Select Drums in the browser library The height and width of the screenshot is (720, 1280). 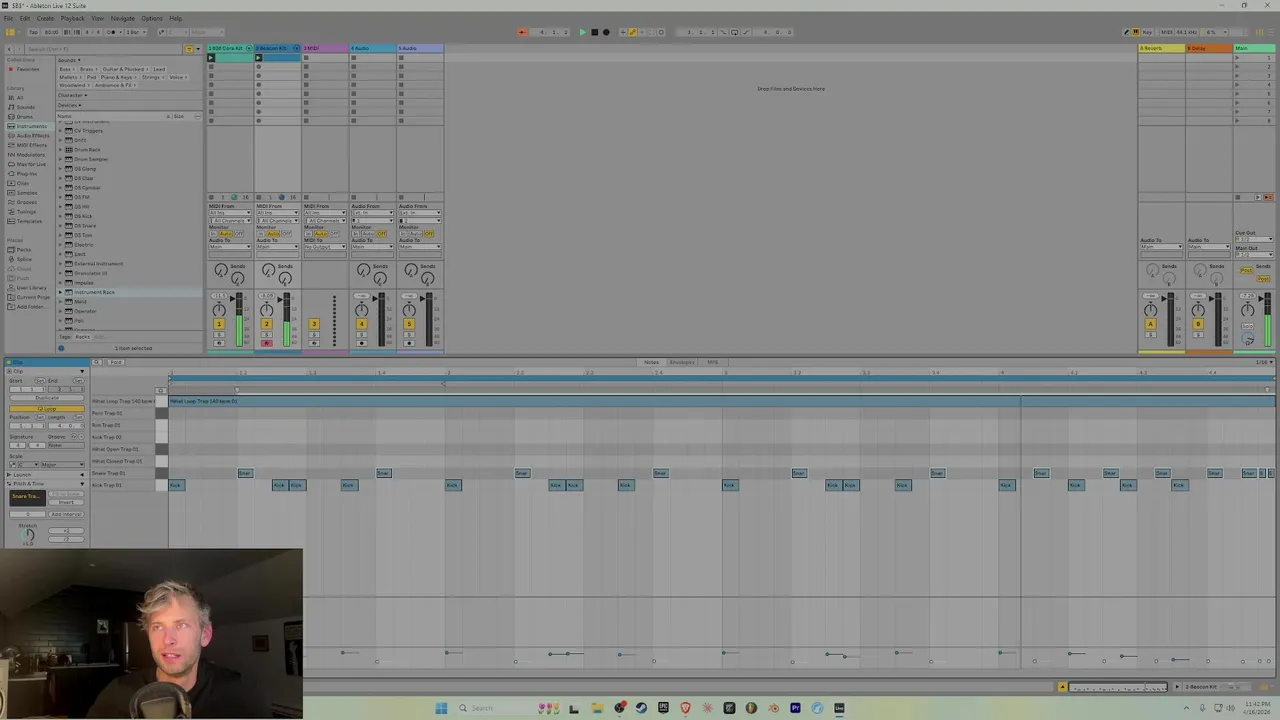click(24, 117)
